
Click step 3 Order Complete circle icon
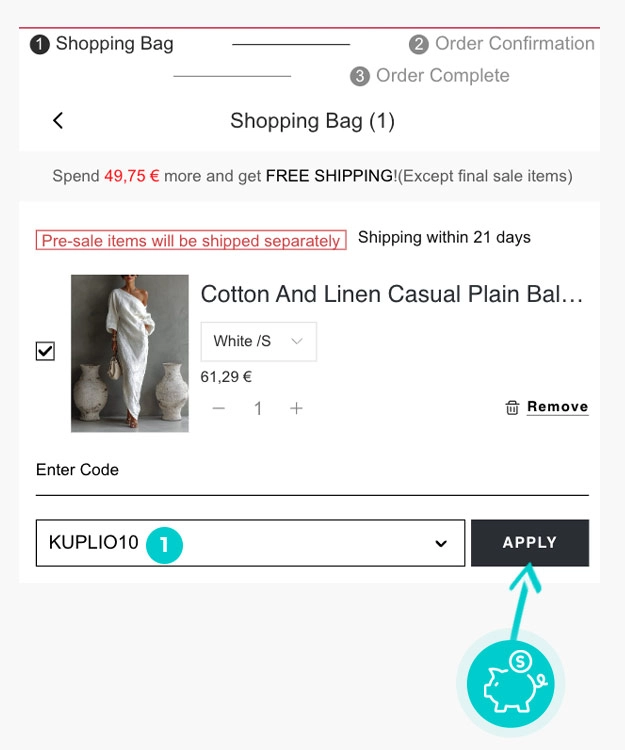360,76
